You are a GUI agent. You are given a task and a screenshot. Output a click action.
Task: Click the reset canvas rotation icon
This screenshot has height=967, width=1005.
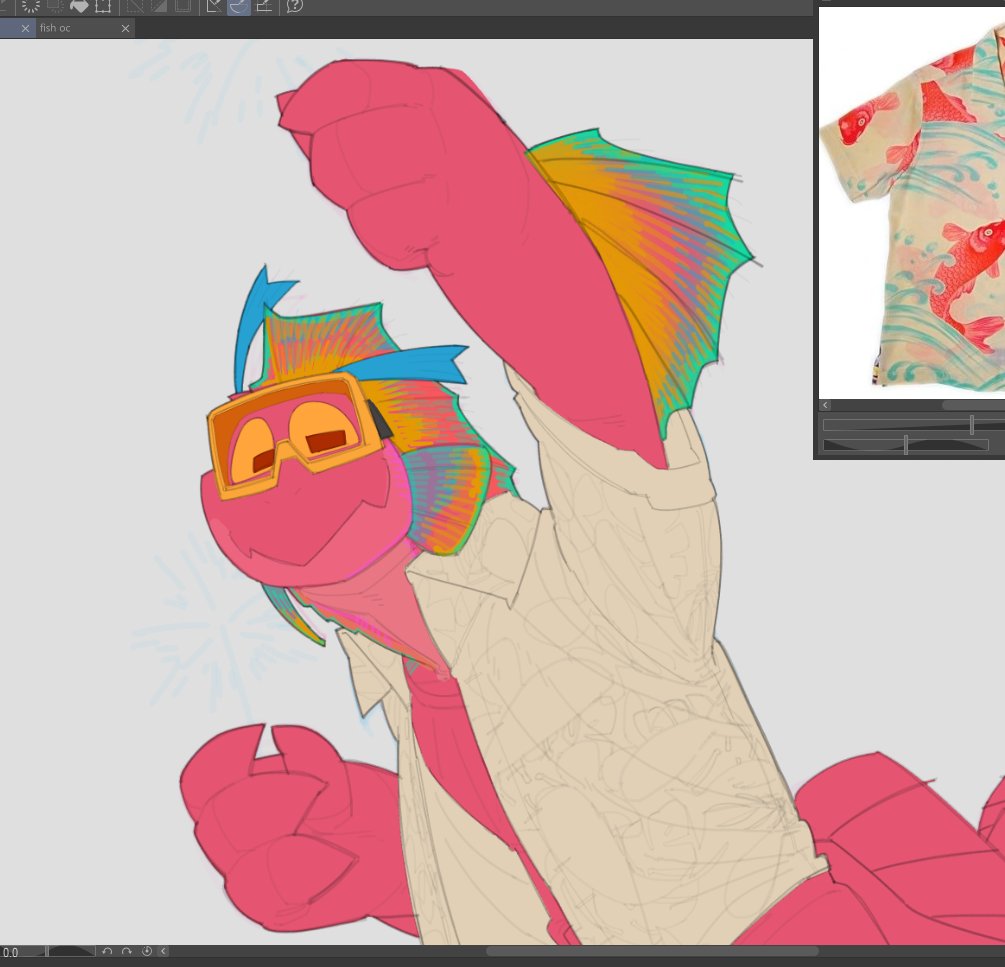[x=147, y=951]
